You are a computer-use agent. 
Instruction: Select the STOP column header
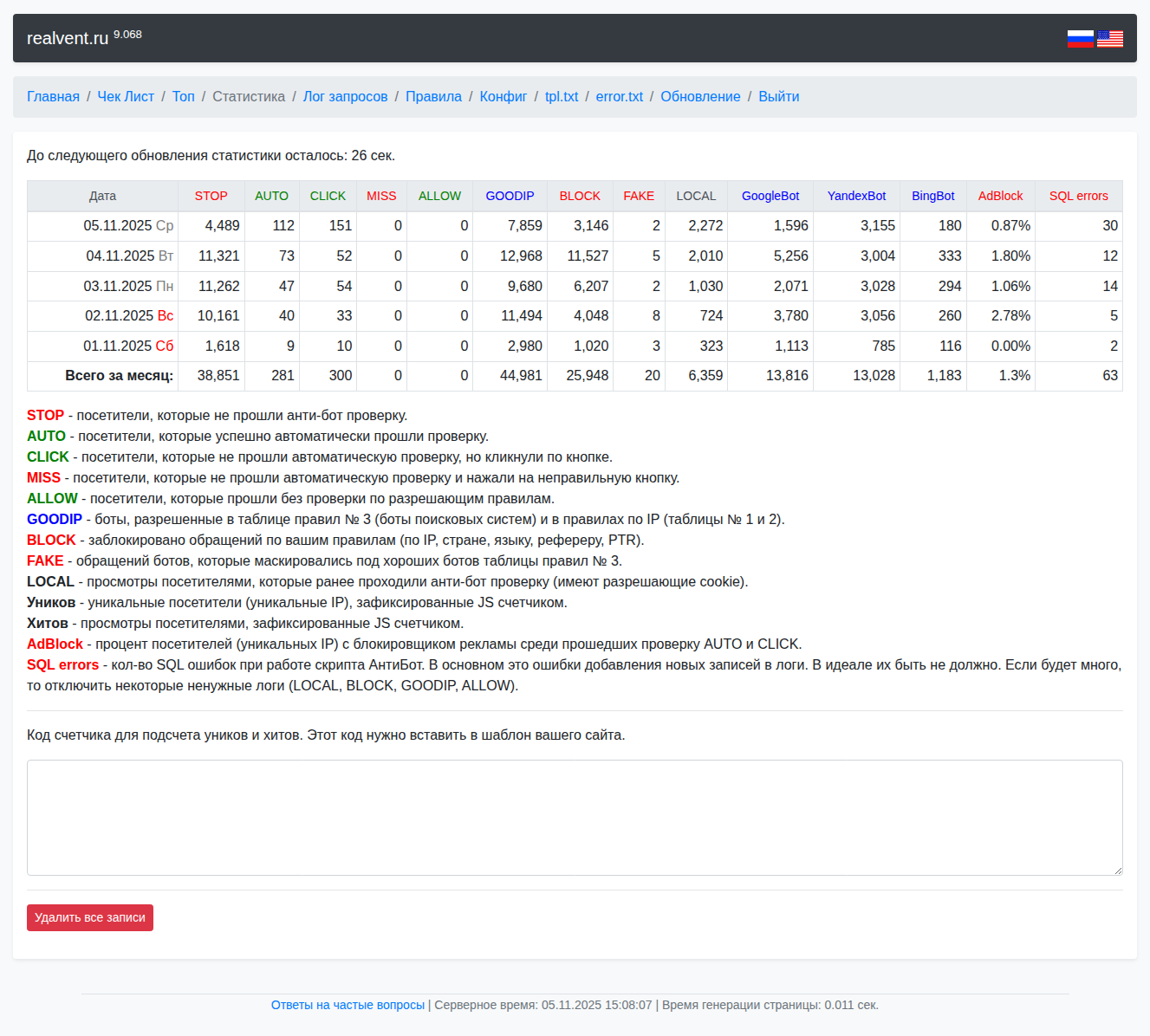click(x=211, y=197)
